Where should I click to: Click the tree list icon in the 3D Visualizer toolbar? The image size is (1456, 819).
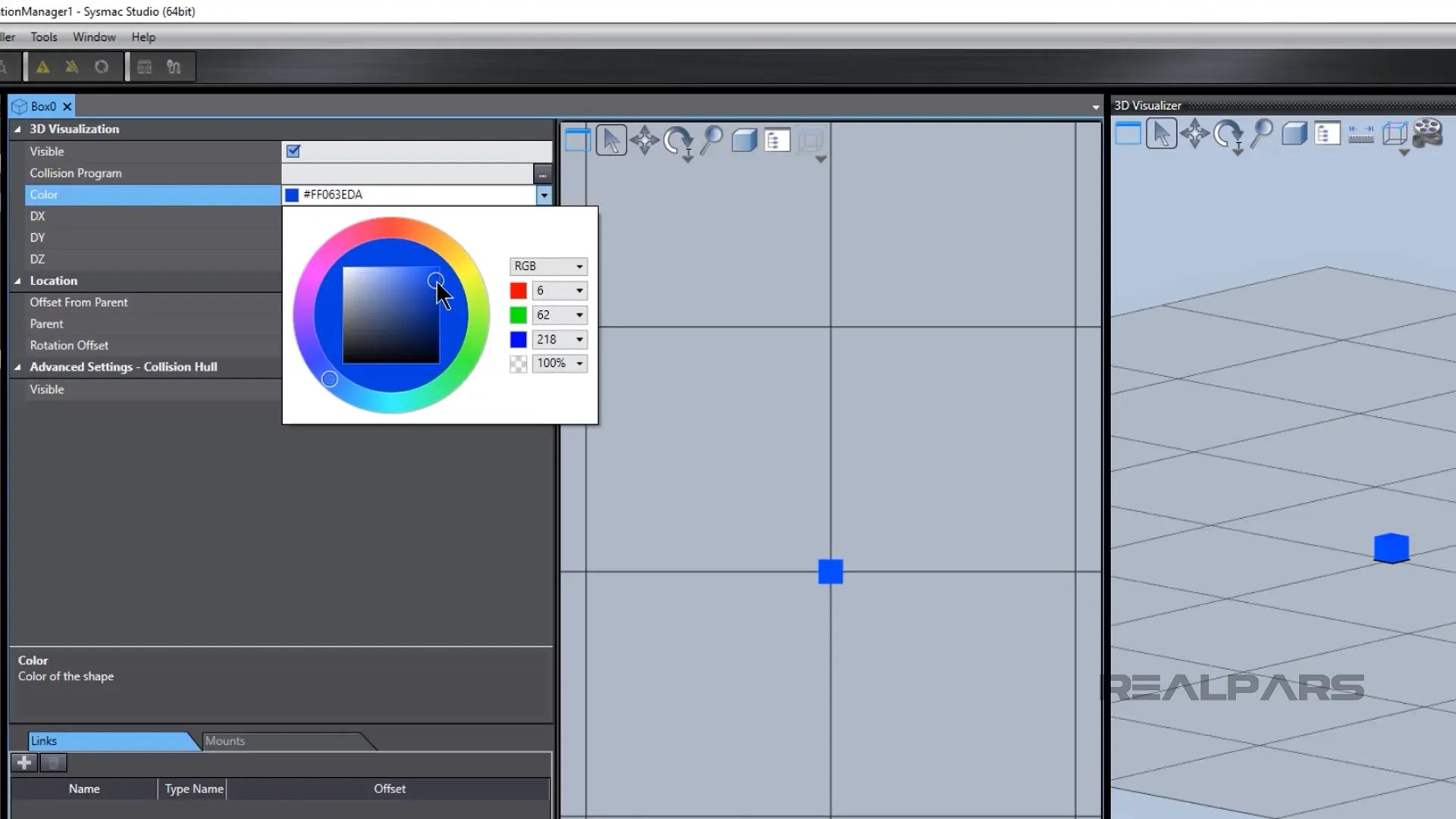1327,134
